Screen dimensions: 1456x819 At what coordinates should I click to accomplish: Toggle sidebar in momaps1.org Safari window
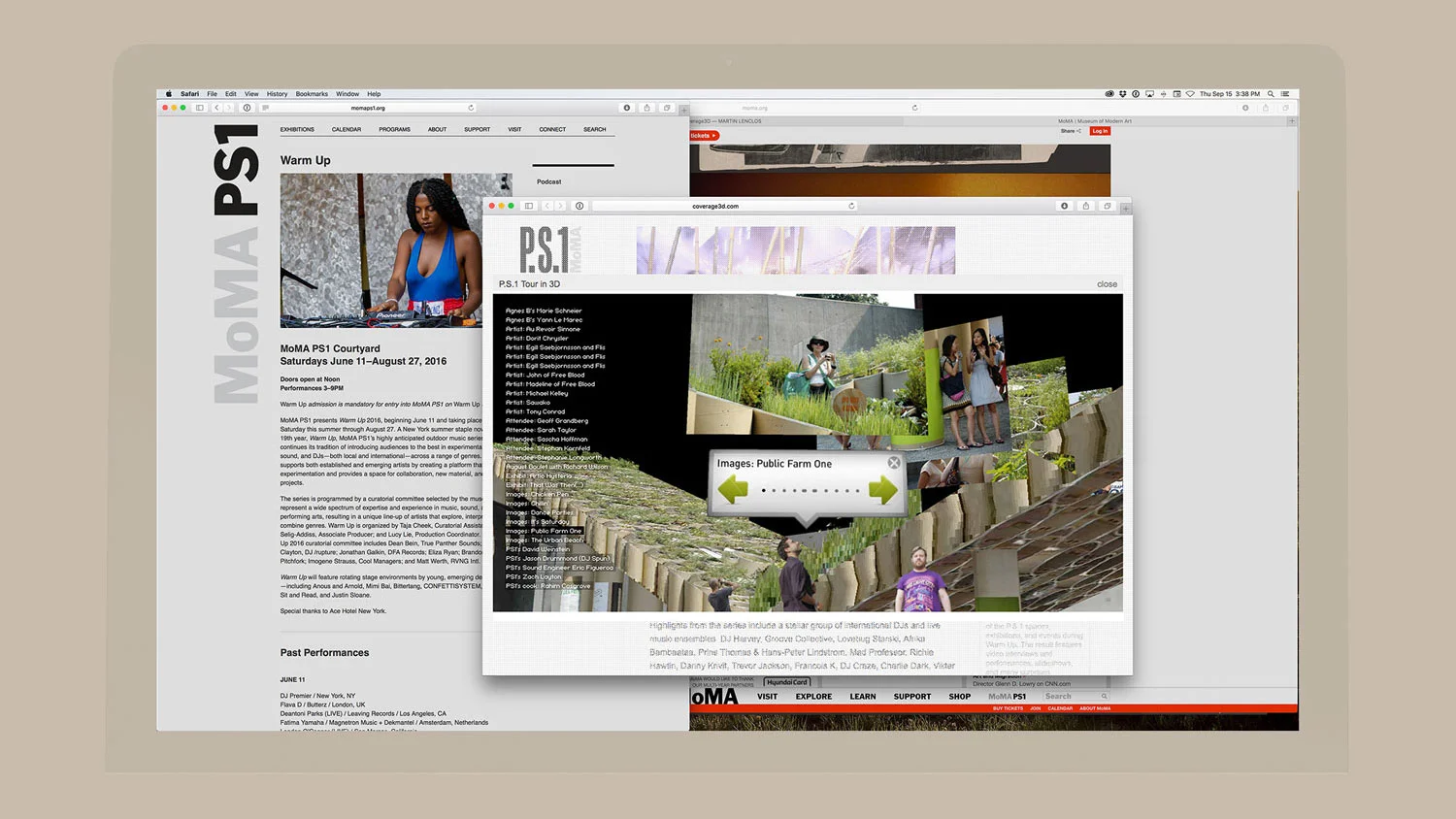(x=200, y=108)
